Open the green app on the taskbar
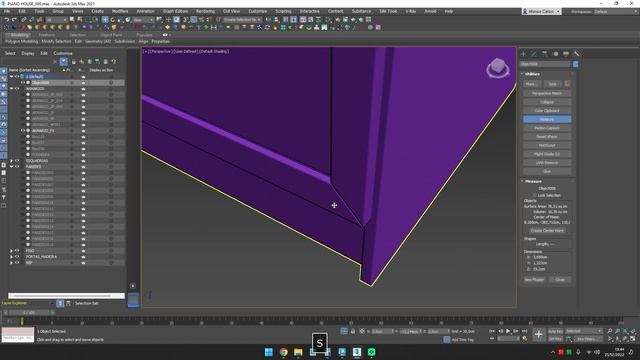This screenshot has width=640, height=360. point(371,352)
